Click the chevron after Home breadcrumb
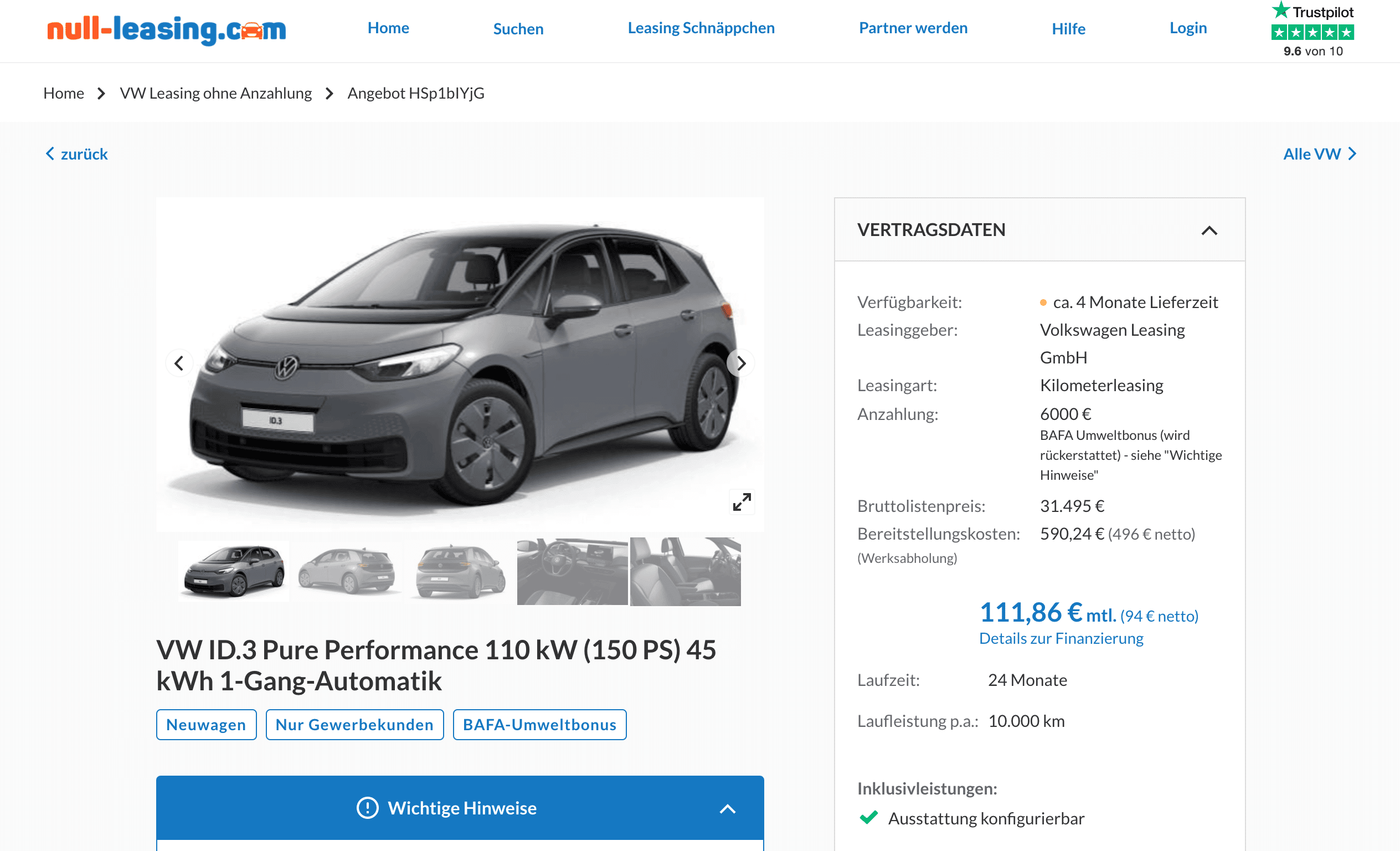 [x=101, y=93]
